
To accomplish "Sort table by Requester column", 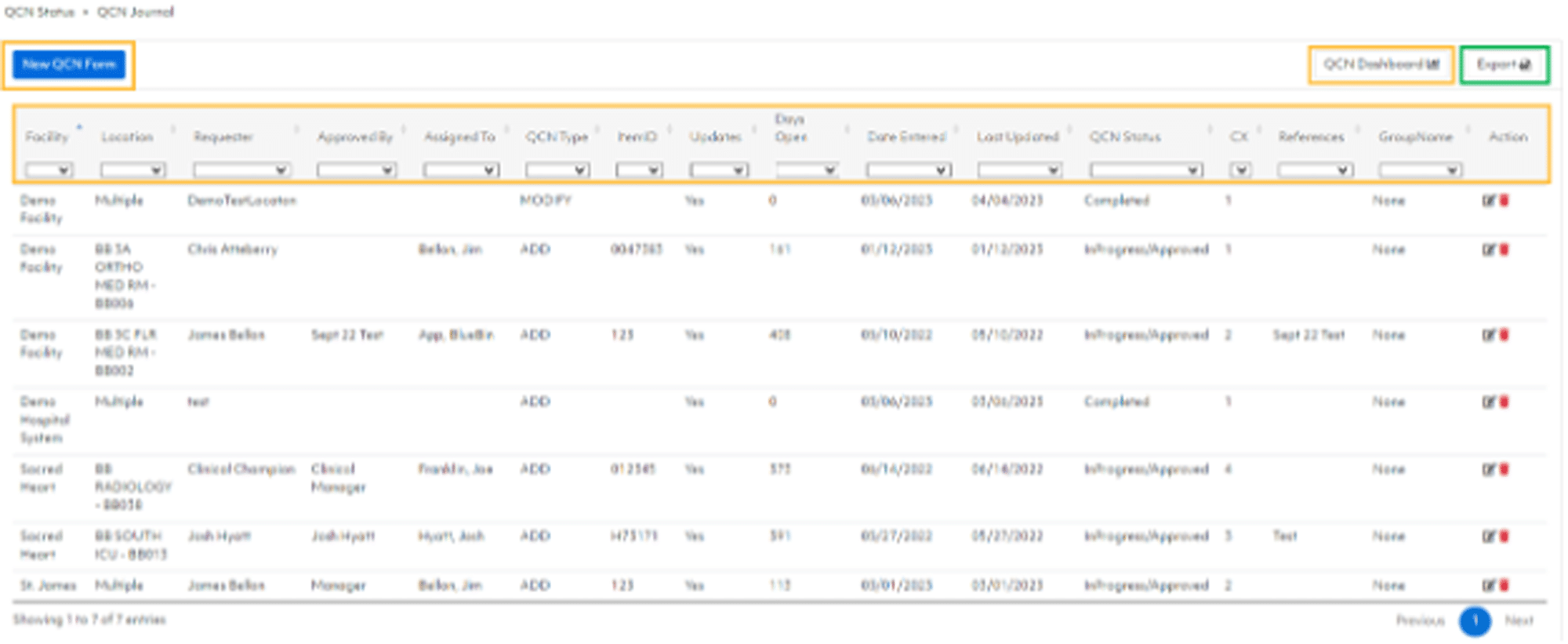I will click(223, 136).
